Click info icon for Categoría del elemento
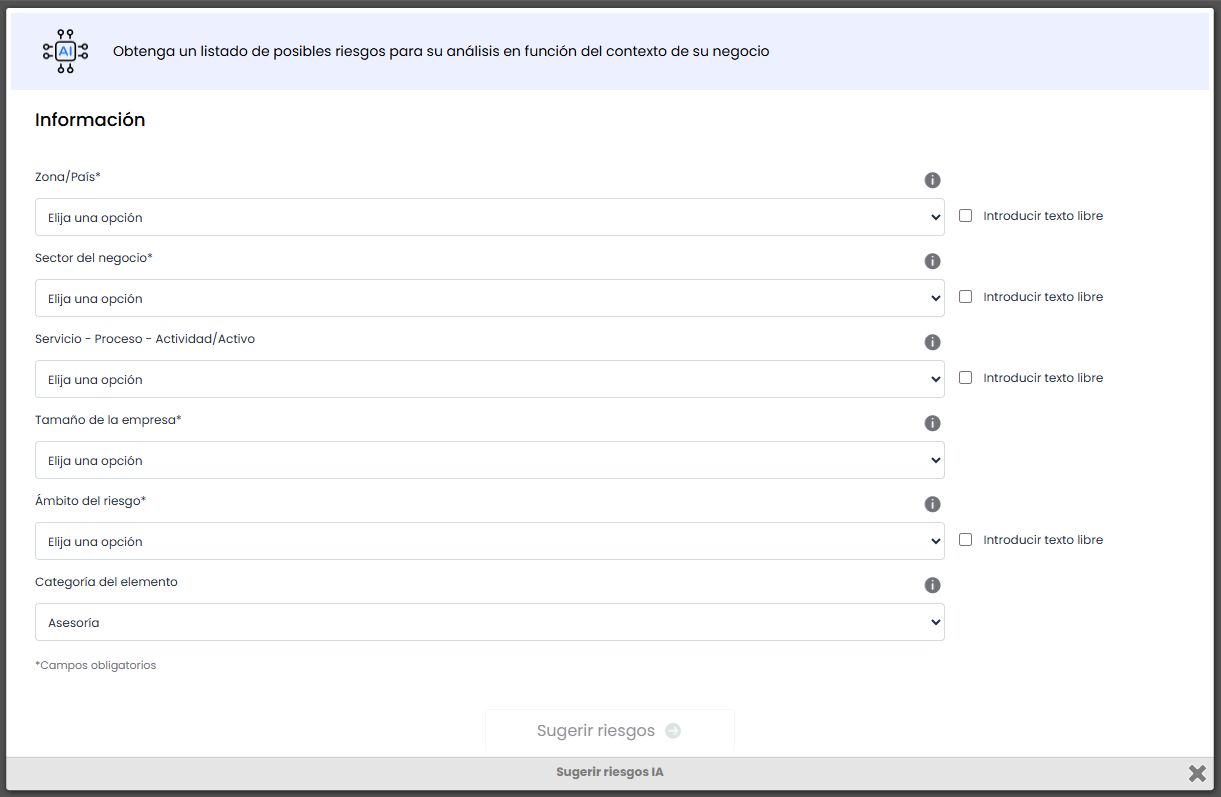This screenshot has height=797, width=1221. click(932, 585)
